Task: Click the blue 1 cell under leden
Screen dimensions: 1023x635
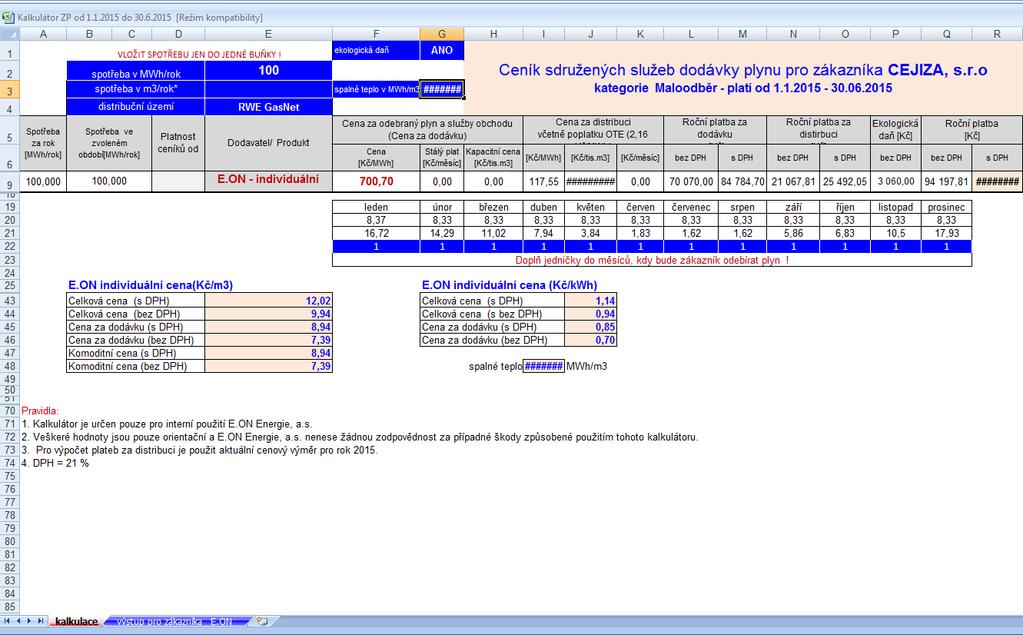Action: click(x=376, y=247)
